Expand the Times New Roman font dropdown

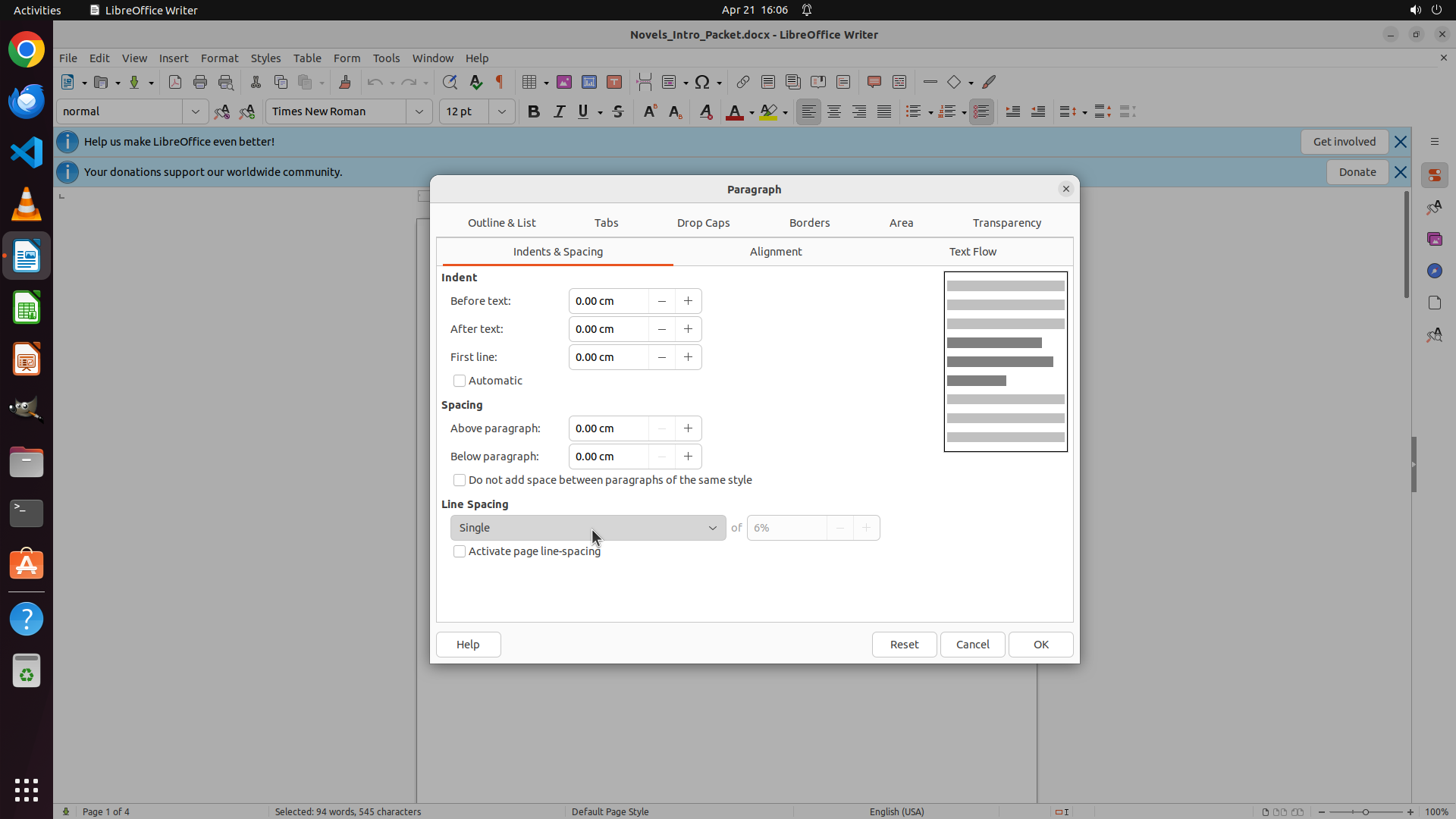click(x=419, y=111)
